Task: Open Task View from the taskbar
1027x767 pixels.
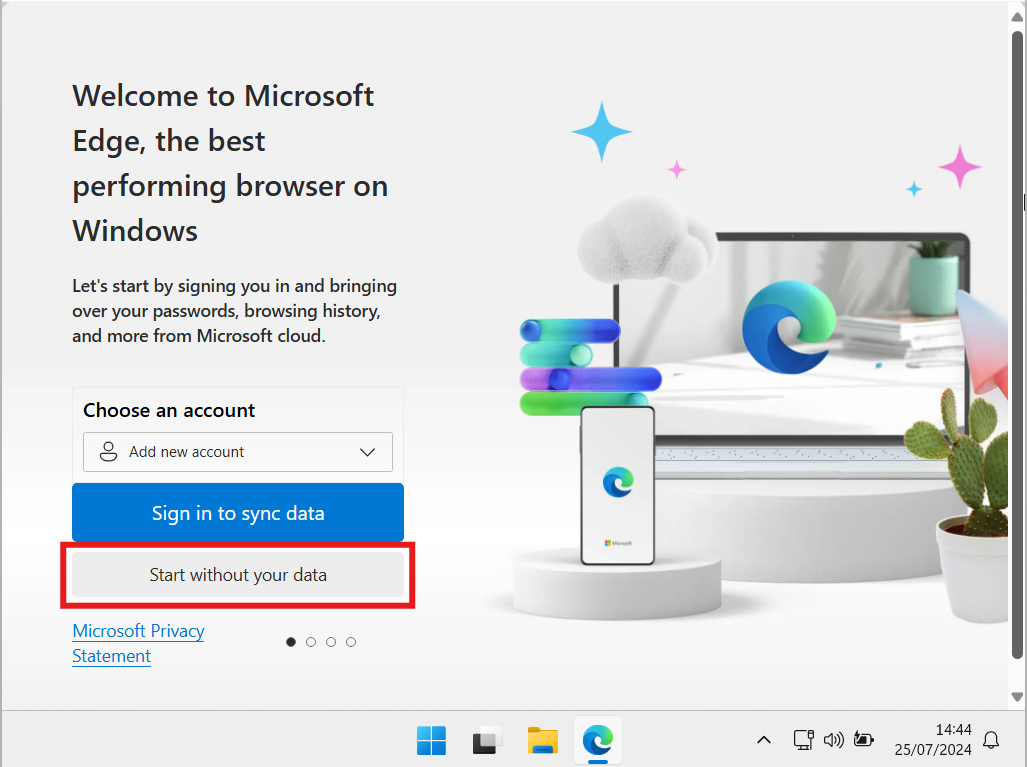Action: coord(487,740)
